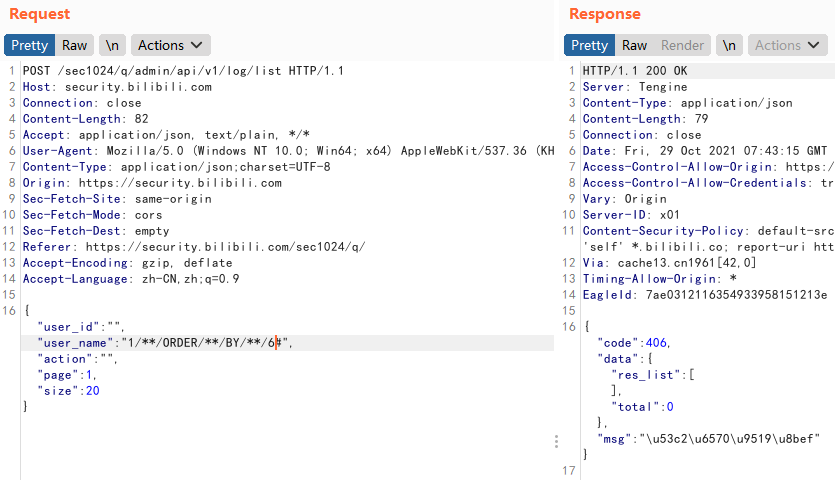Click the size value 20 in the request body
This screenshot has width=835, height=480.
(92, 391)
